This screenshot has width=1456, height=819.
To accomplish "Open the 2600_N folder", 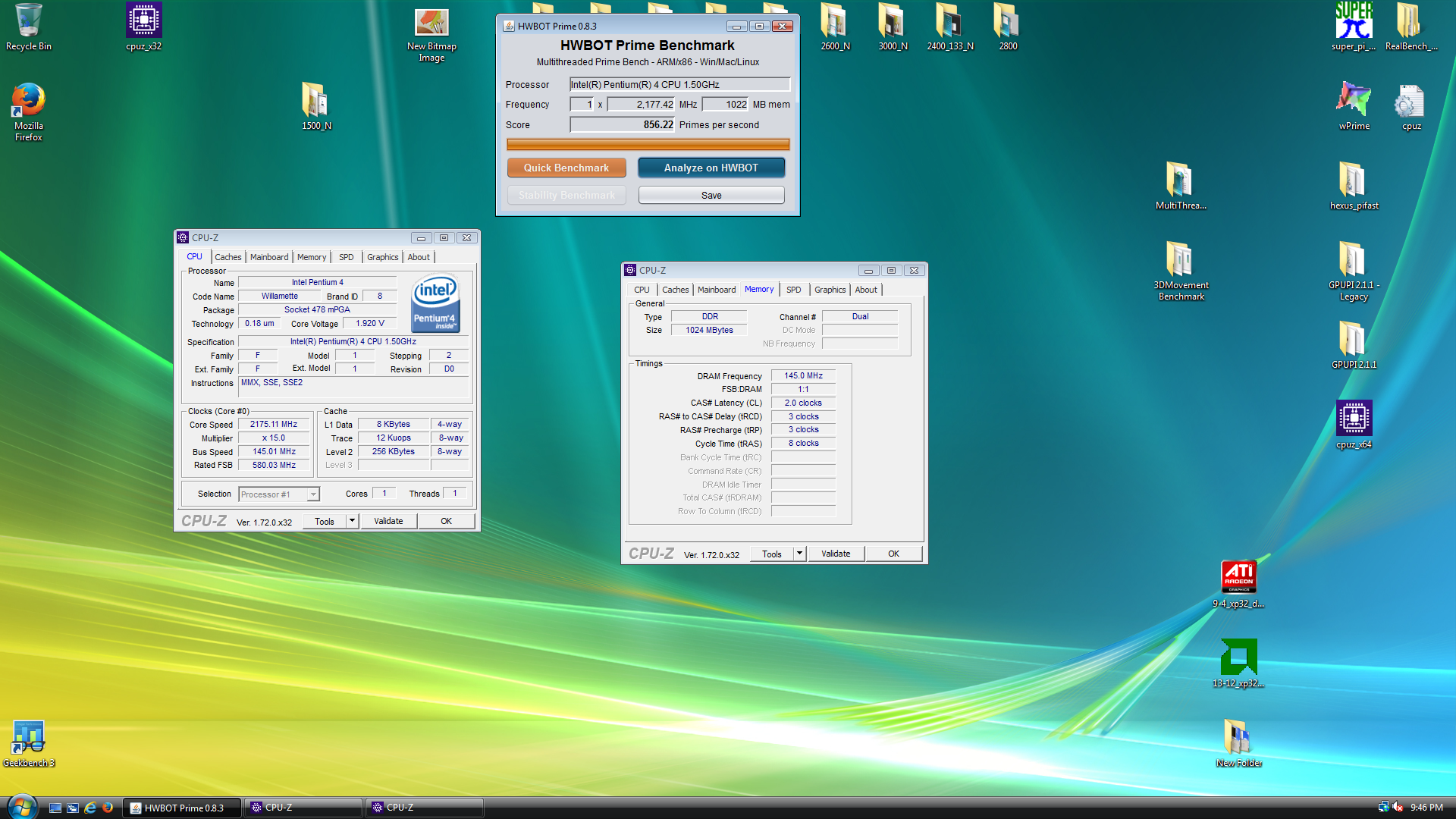I will (x=835, y=27).
